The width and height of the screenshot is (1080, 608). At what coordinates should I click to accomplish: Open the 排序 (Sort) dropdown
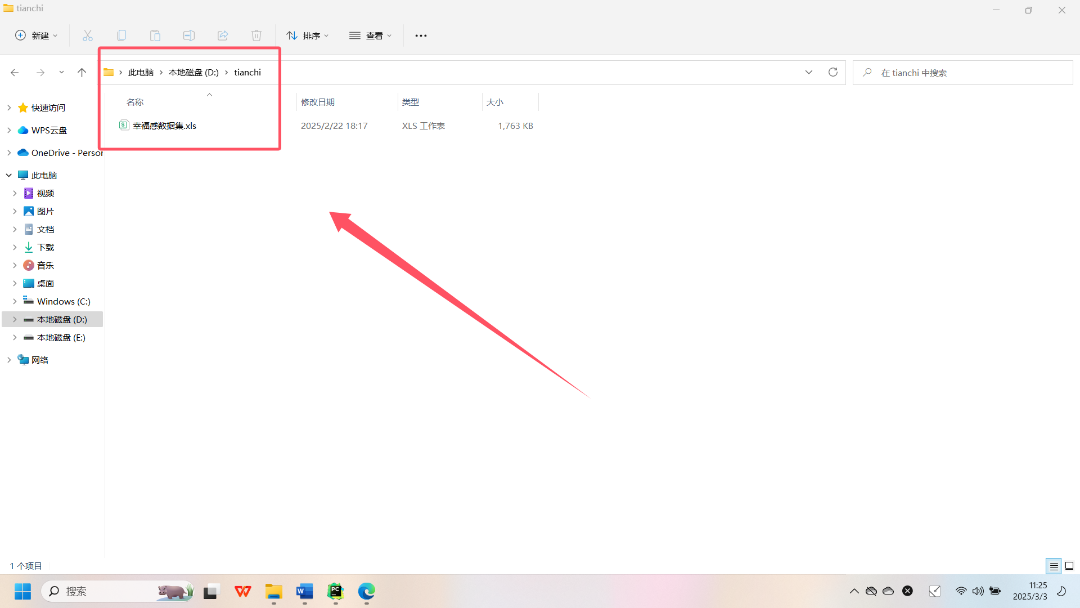[307, 35]
